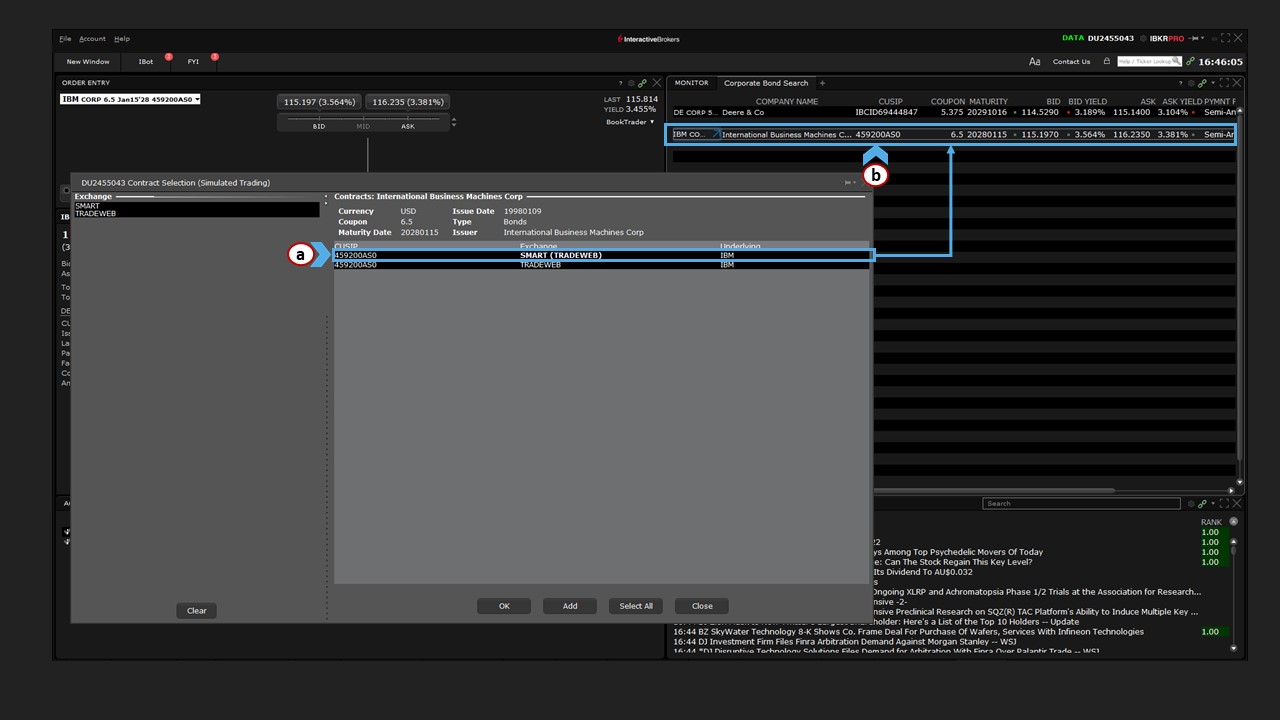Screen dimensions: 1280x720
Task: Click the Select All button
Action: click(x=636, y=606)
